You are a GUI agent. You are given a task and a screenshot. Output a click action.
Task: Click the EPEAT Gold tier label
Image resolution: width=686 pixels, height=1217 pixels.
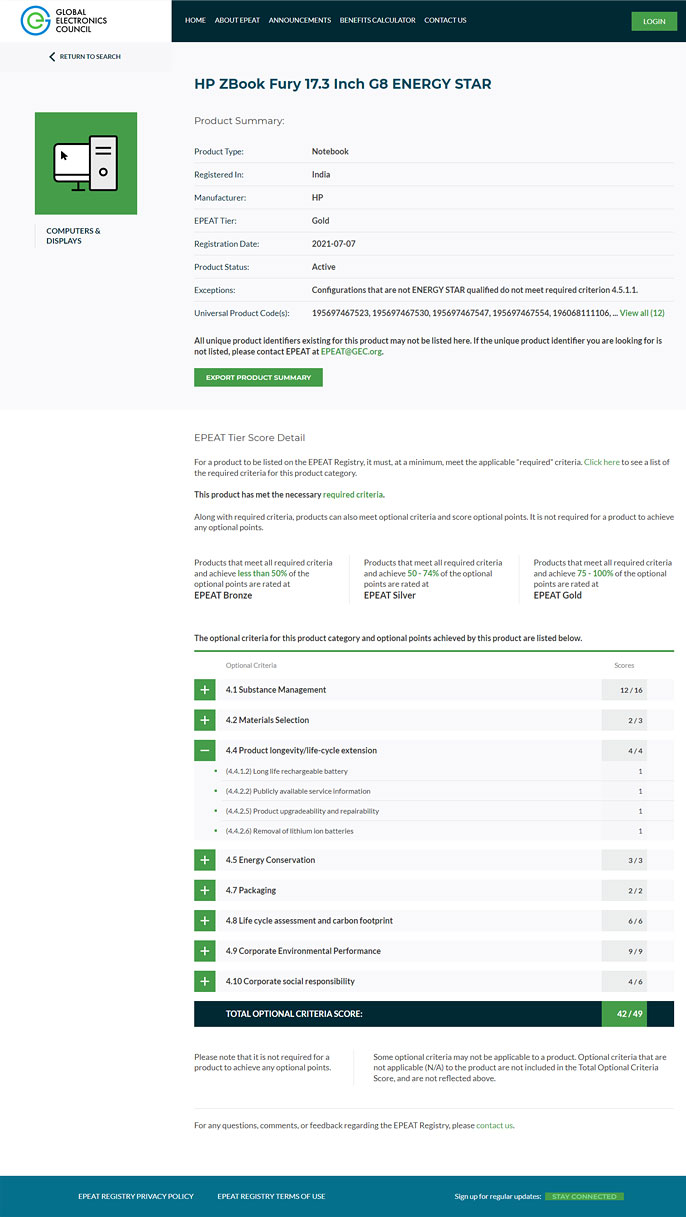tap(558, 595)
